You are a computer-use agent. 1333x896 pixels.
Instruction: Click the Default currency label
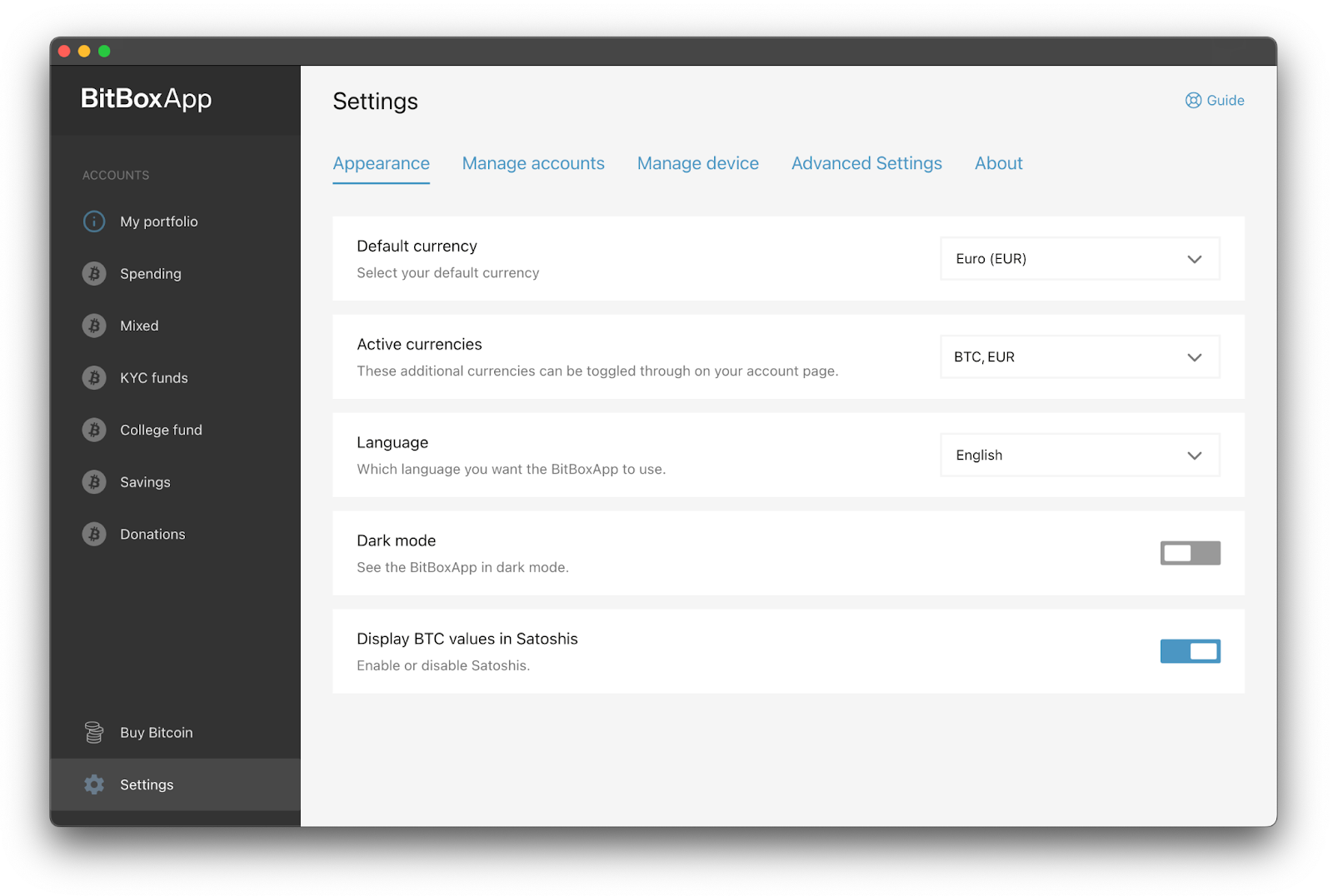pos(417,246)
